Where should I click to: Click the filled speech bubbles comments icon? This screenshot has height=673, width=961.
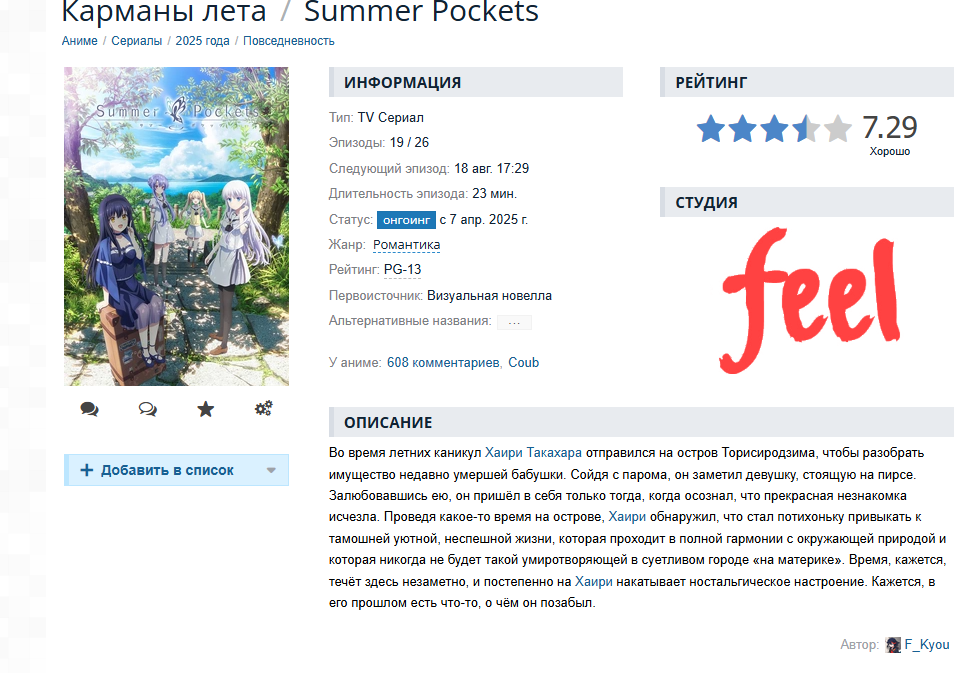coord(89,409)
